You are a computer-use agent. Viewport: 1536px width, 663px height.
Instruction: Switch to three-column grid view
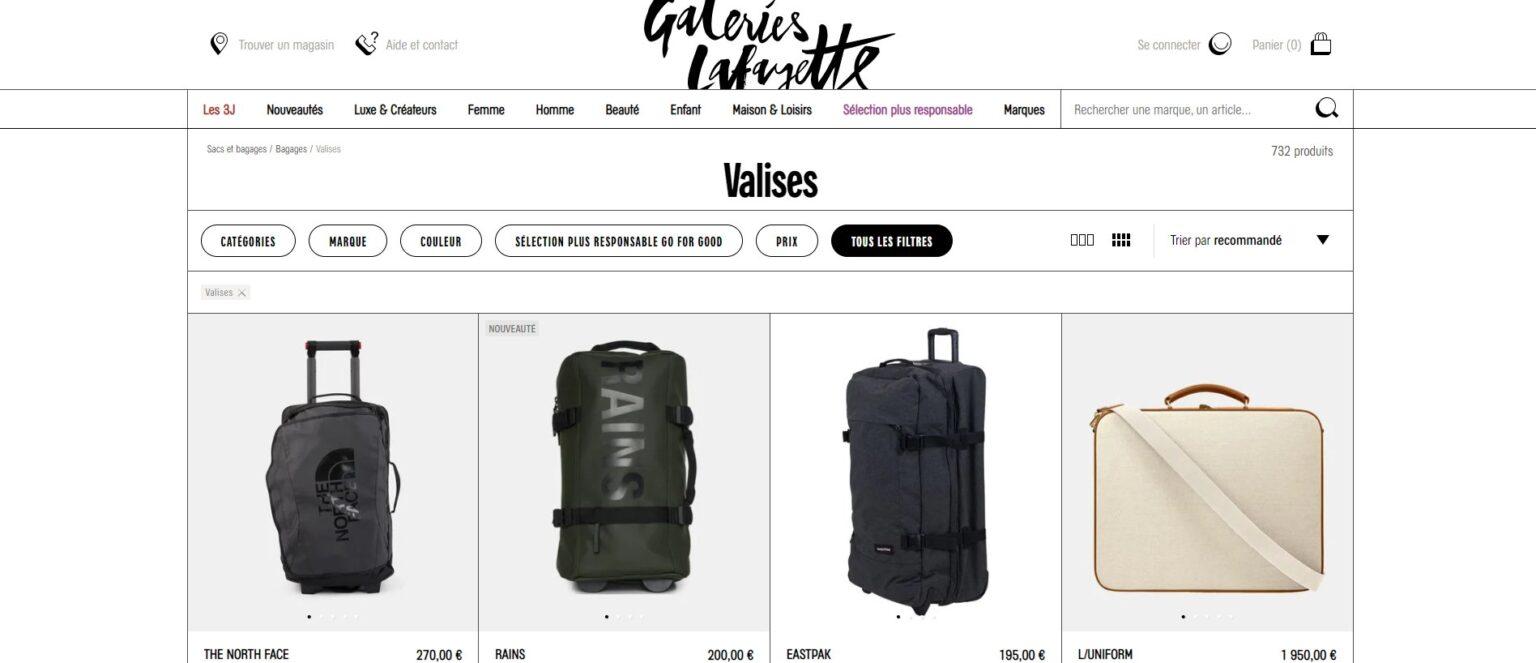click(1082, 240)
